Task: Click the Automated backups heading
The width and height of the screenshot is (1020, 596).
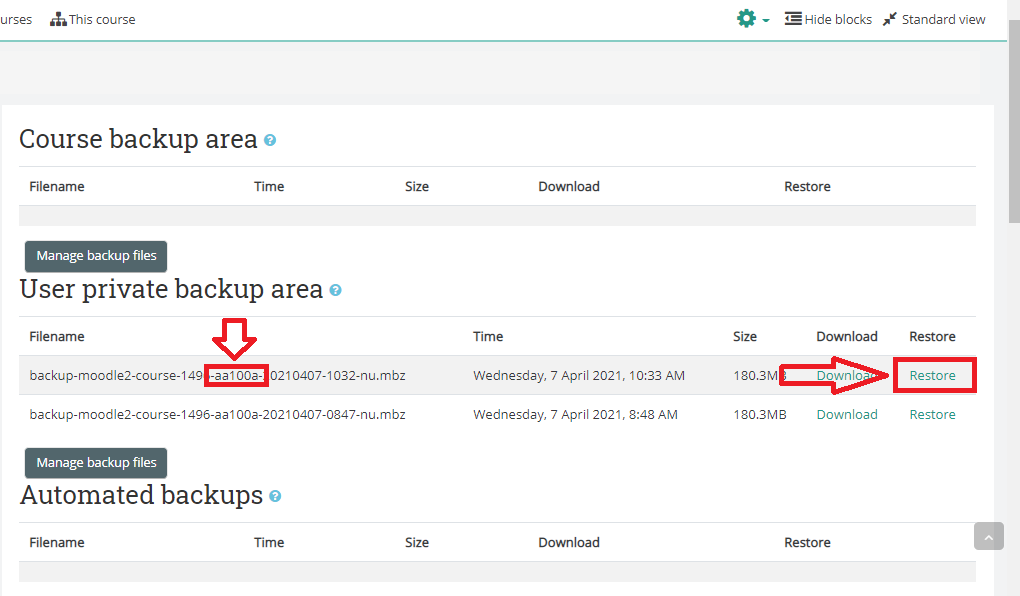Action: pyautogui.click(x=141, y=495)
